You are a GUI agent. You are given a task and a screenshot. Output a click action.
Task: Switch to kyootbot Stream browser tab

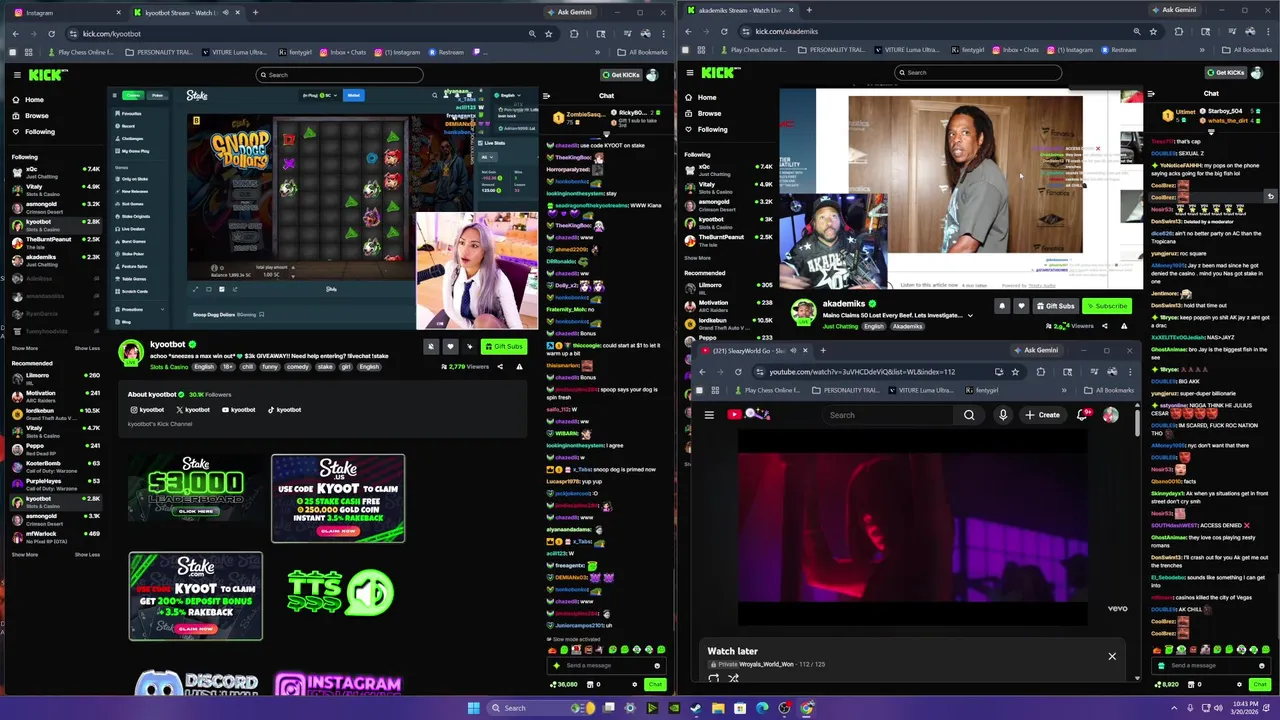pos(188,13)
